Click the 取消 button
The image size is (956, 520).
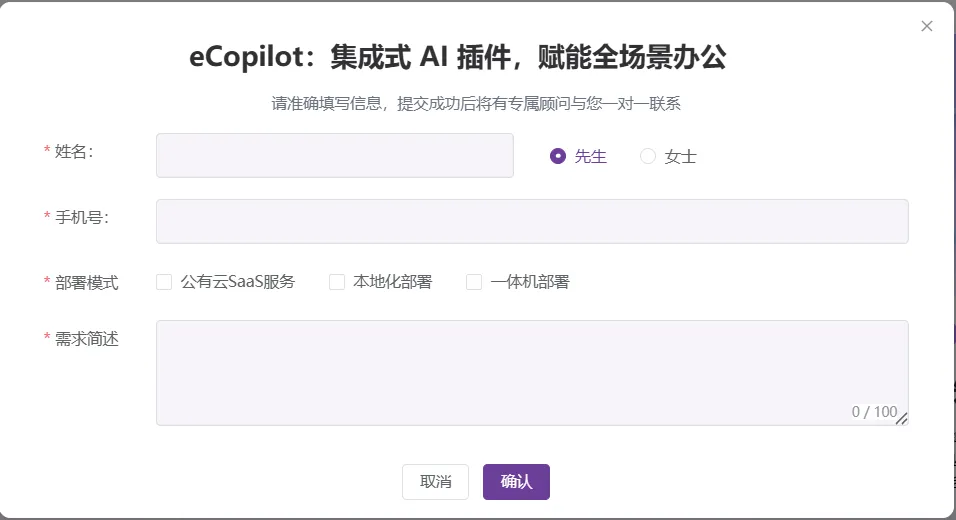click(x=435, y=482)
